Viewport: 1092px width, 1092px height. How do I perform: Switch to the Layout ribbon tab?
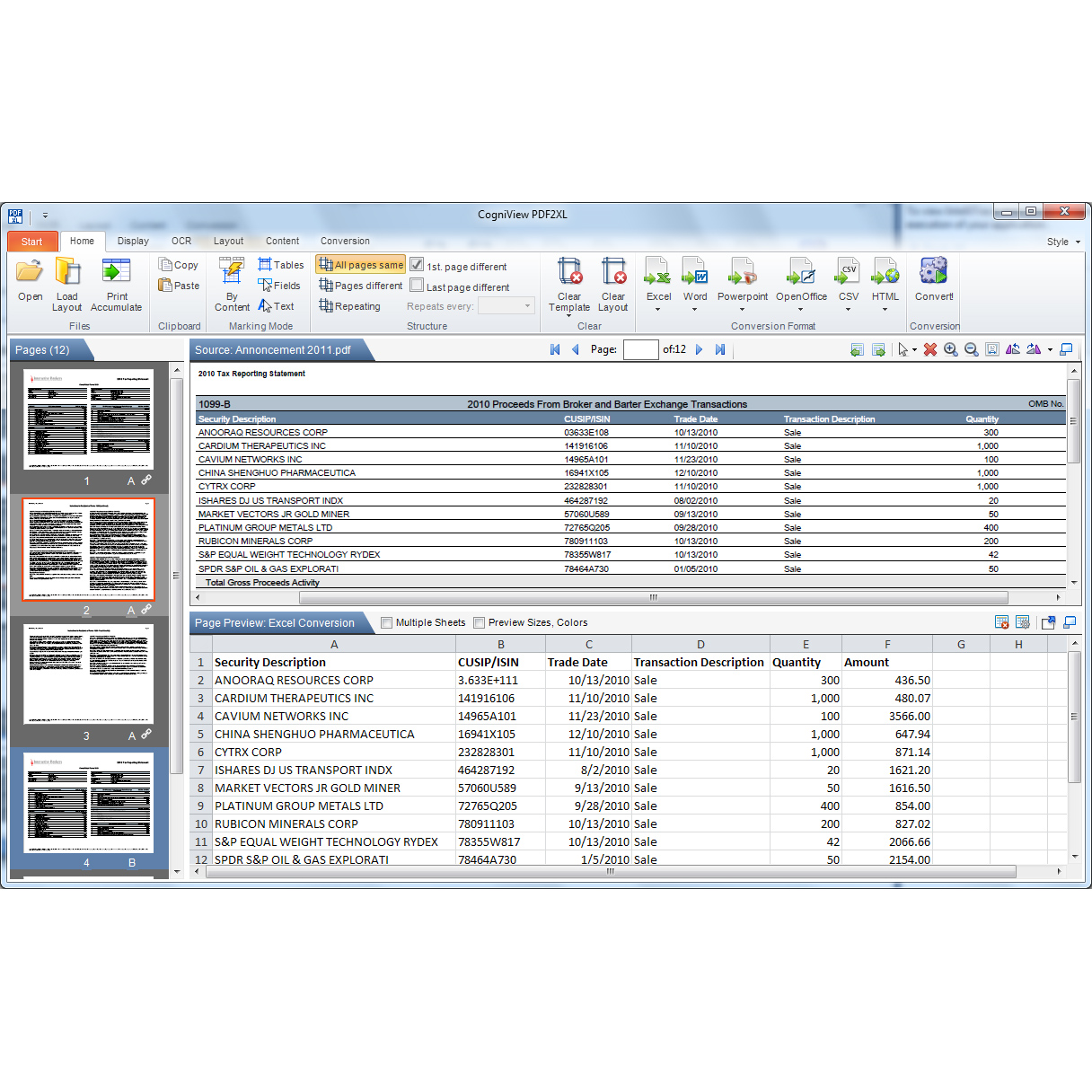[228, 241]
